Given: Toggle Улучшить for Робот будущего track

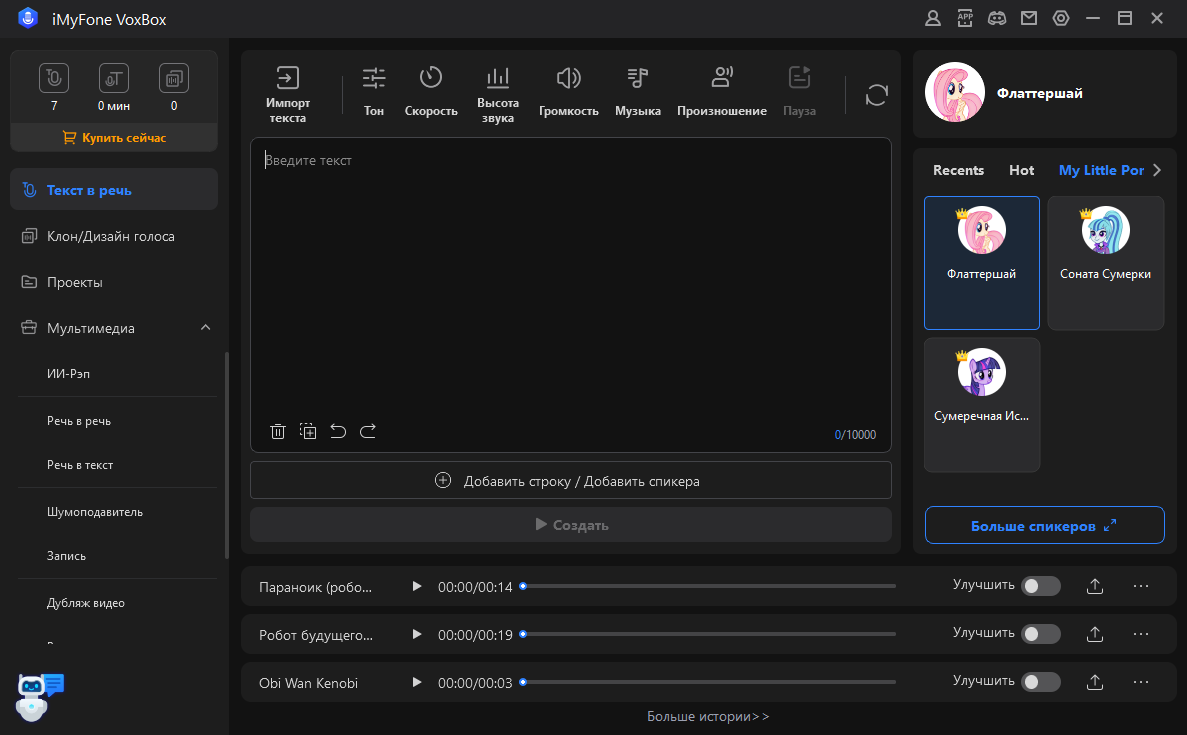Looking at the screenshot, I should coord(1041,634).
